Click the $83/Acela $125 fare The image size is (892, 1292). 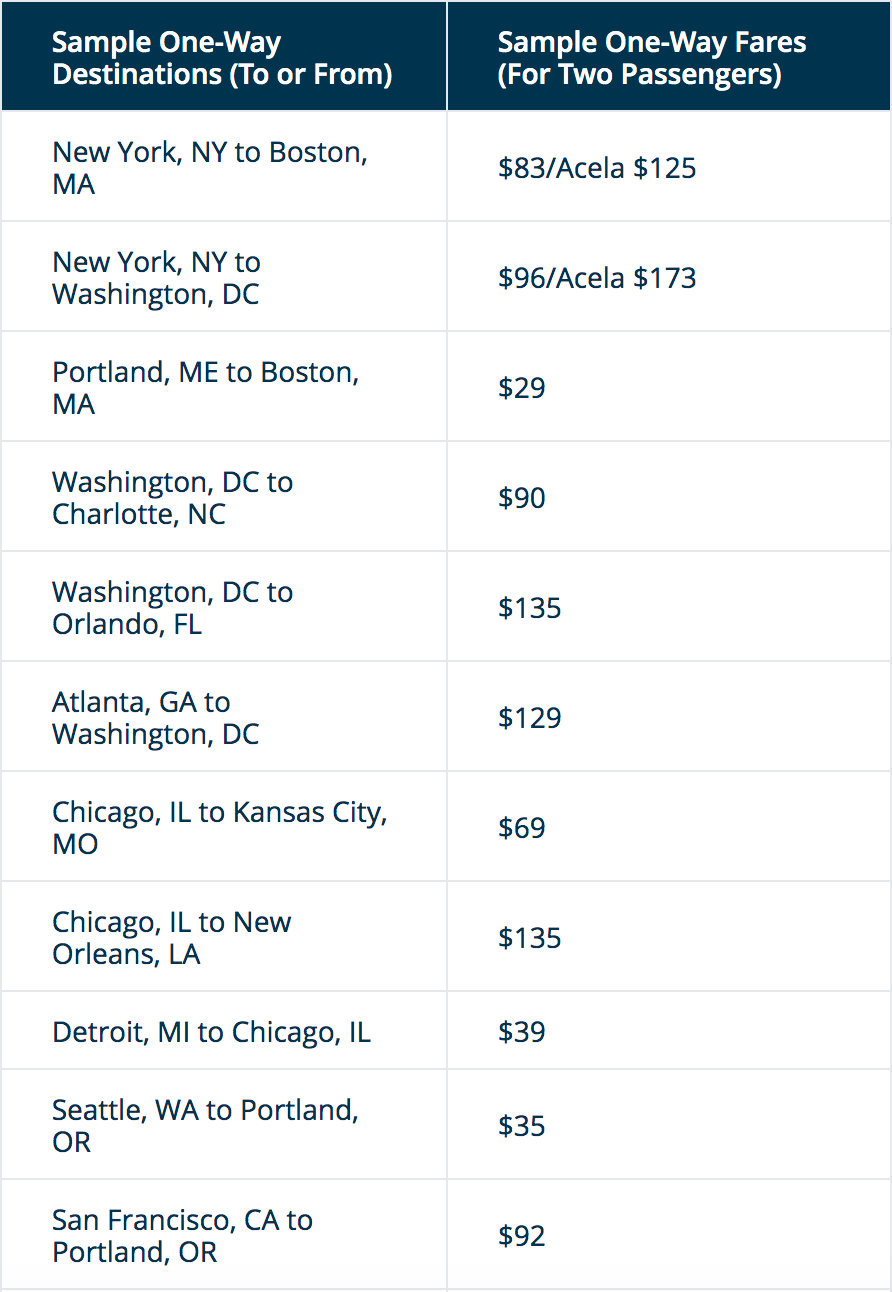tap(597, 168)
